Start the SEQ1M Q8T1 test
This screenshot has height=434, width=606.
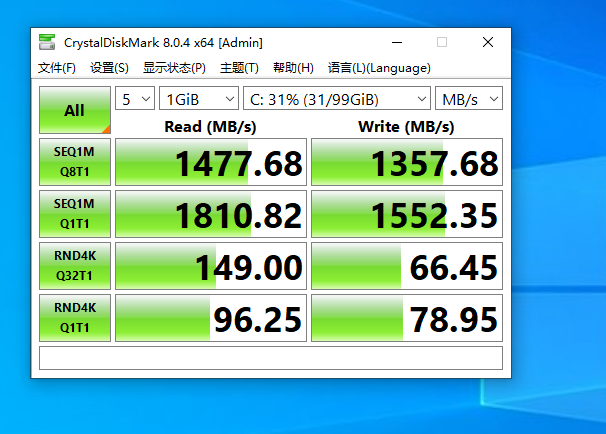(75, 162)
